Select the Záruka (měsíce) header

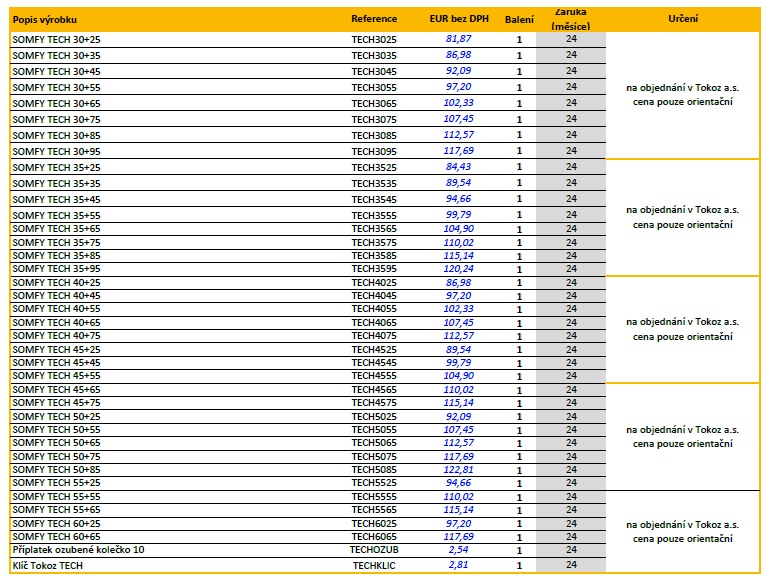click(571, 20)
